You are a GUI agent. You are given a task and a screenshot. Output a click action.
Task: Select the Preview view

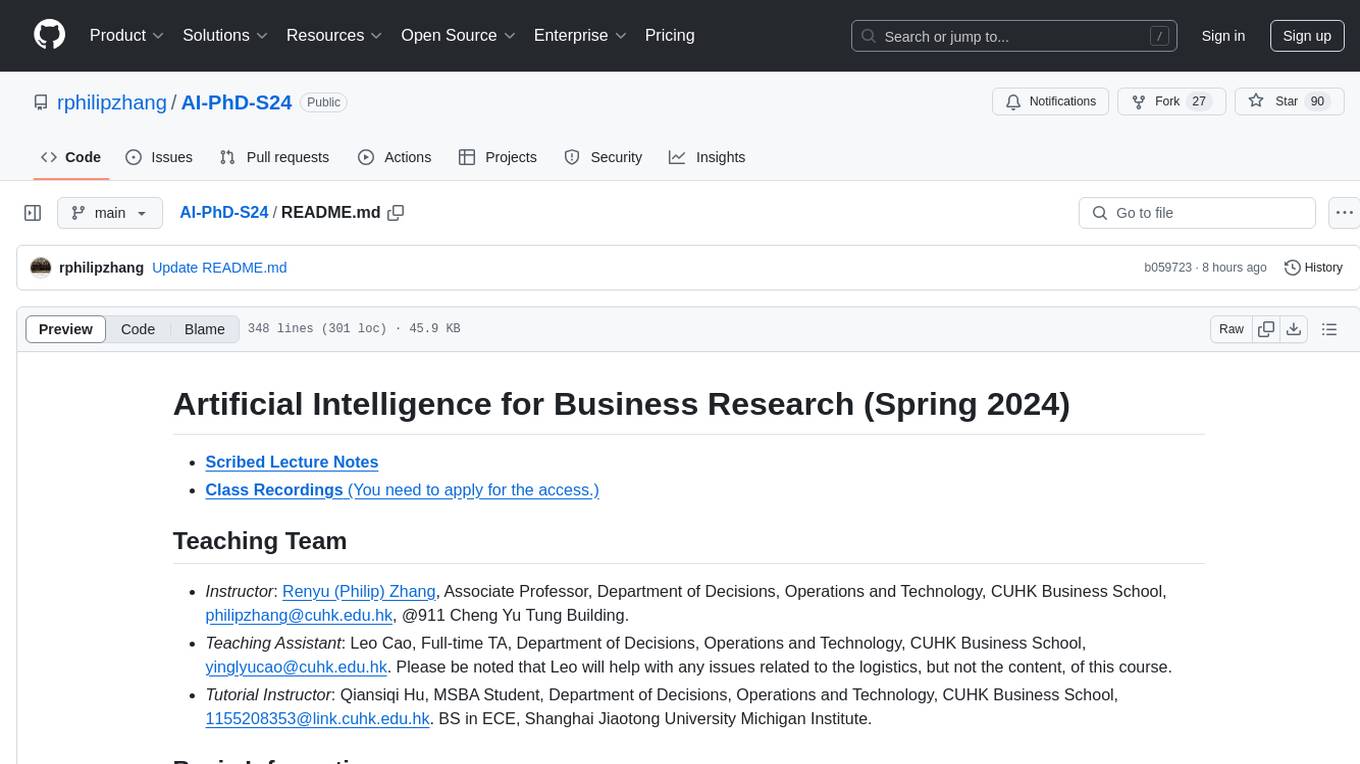66,329
